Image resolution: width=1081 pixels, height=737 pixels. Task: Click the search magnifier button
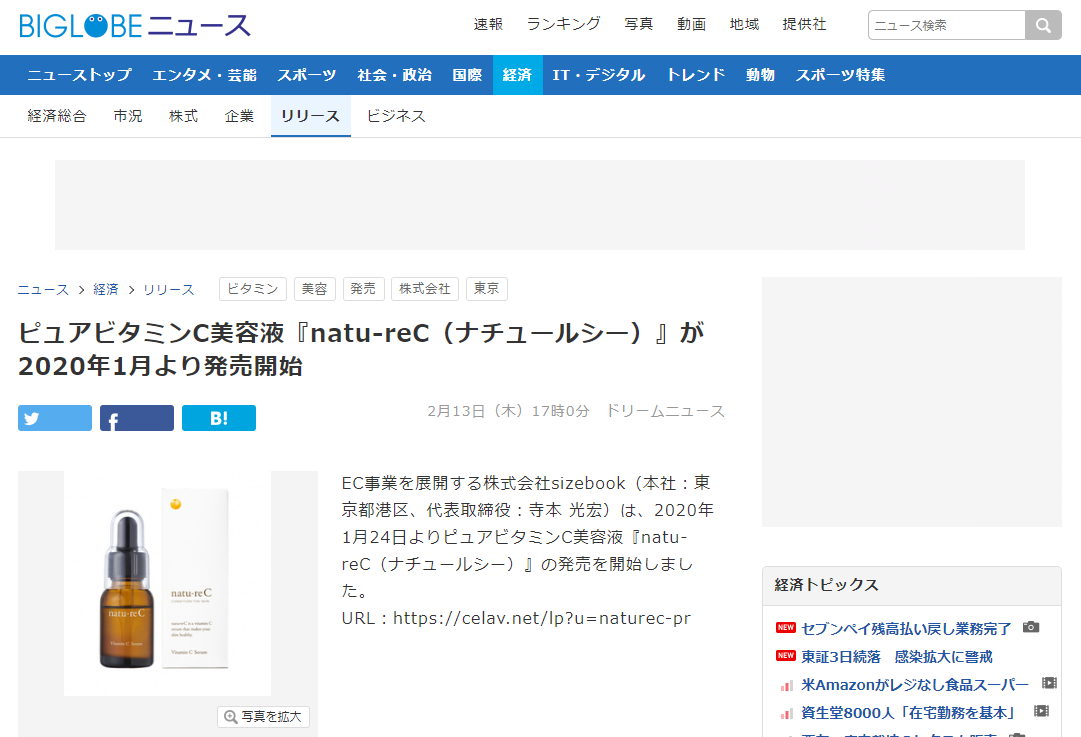pos(1043,25)
